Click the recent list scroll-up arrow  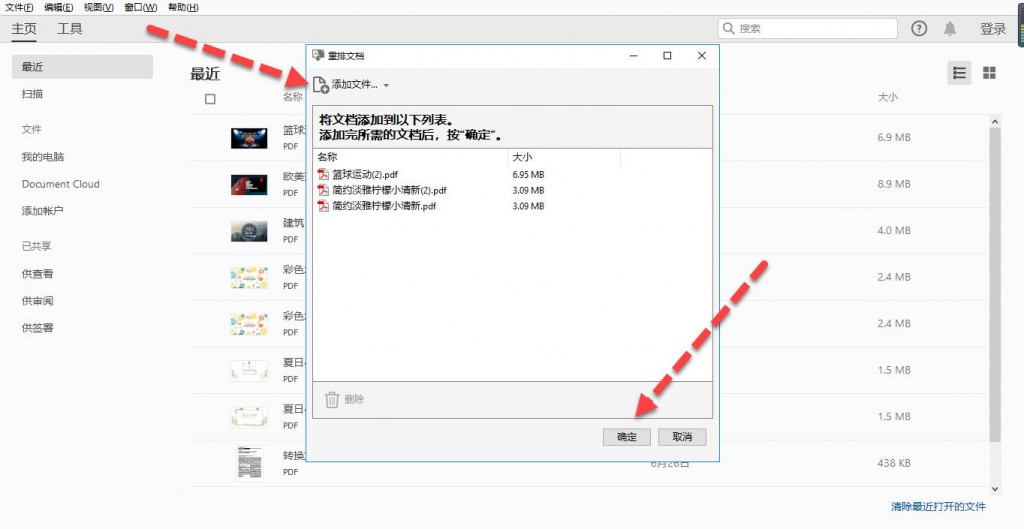tap(995, 121)
